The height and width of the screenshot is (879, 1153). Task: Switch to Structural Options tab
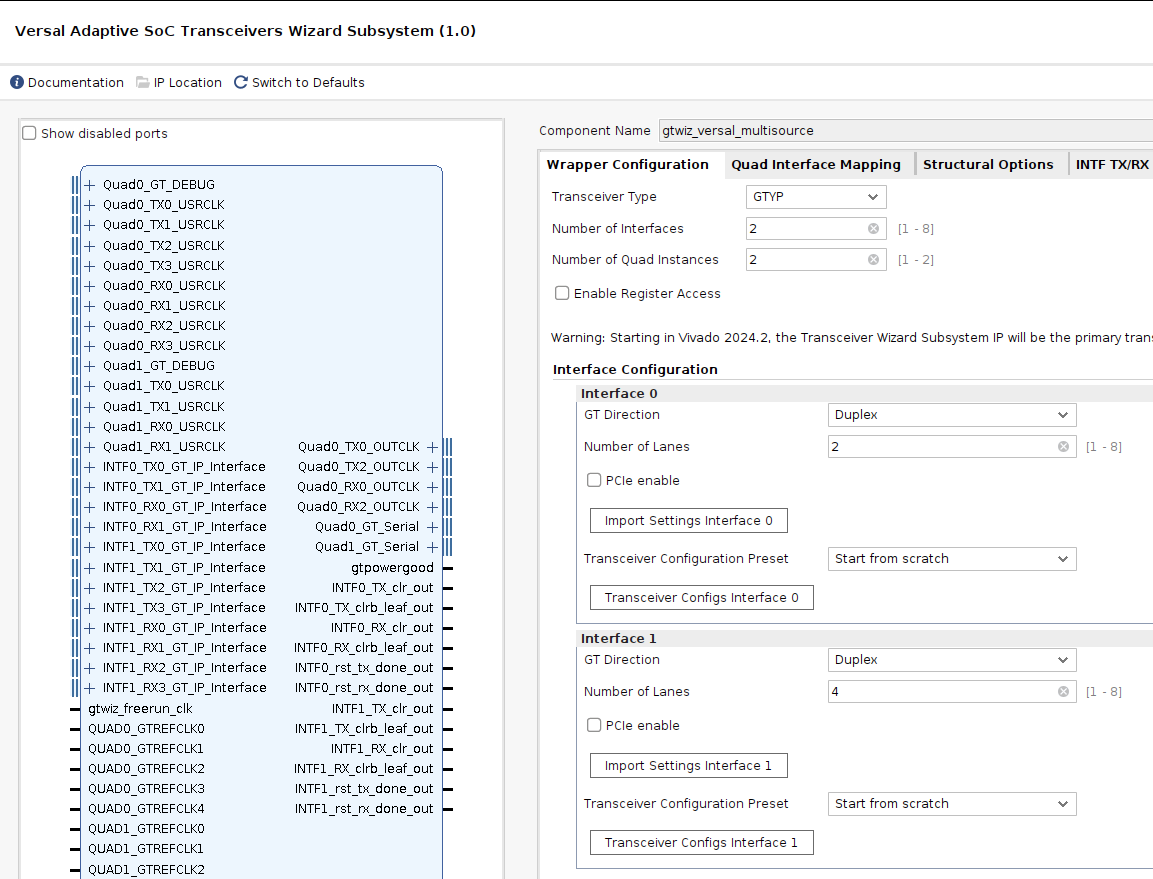click(x=988, y=165)
